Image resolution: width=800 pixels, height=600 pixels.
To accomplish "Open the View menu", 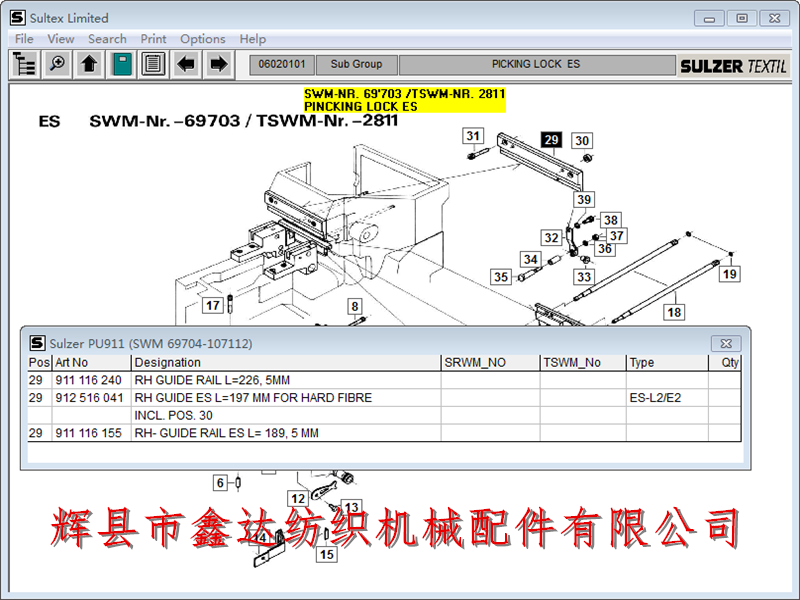I will coord(61,39).
